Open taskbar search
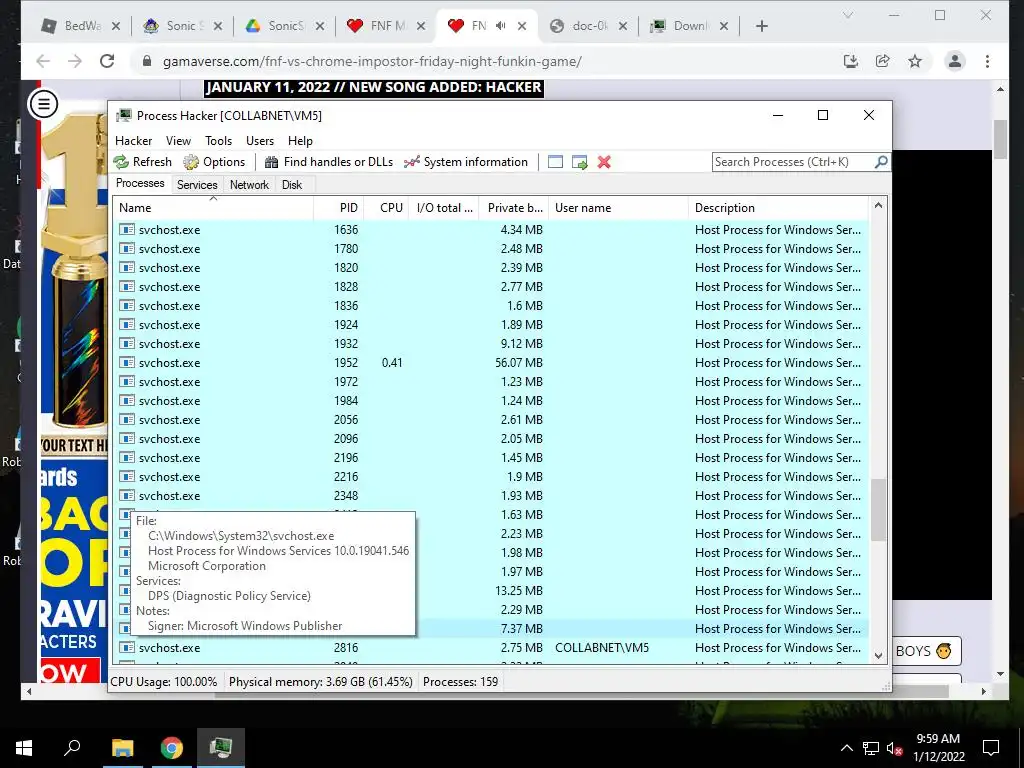1024x768 pixels. click(x=72, y=748)
